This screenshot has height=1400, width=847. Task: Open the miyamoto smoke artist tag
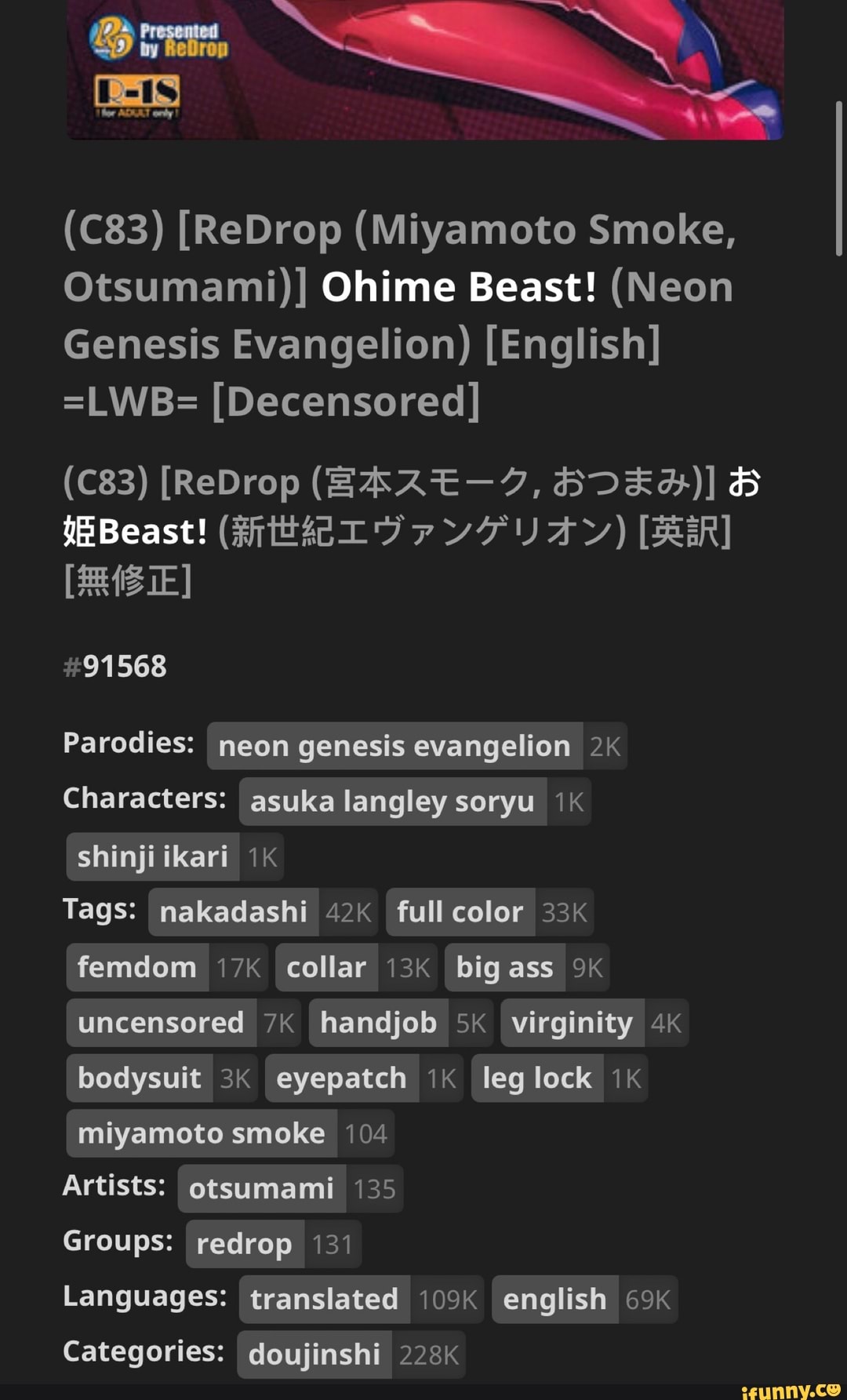pos(201,1133)
